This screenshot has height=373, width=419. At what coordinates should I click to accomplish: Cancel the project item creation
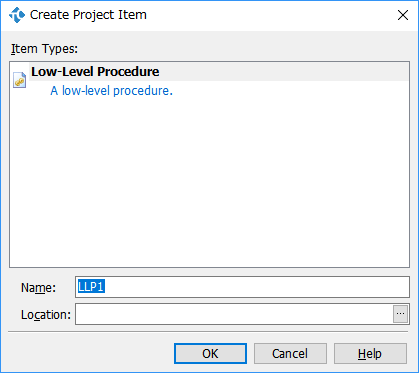290,353
